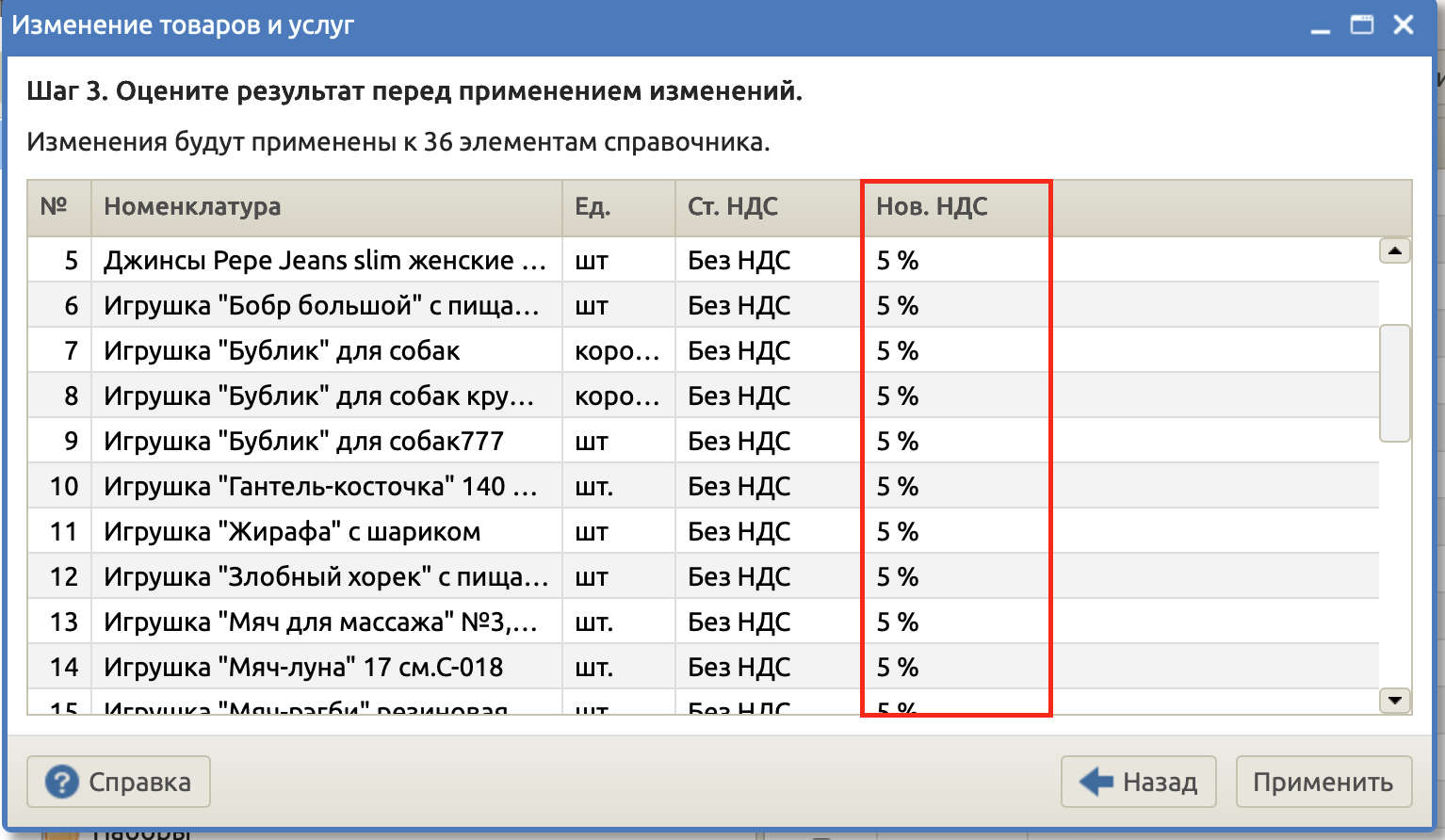Click the blue question mark icon

click(62, 782)
